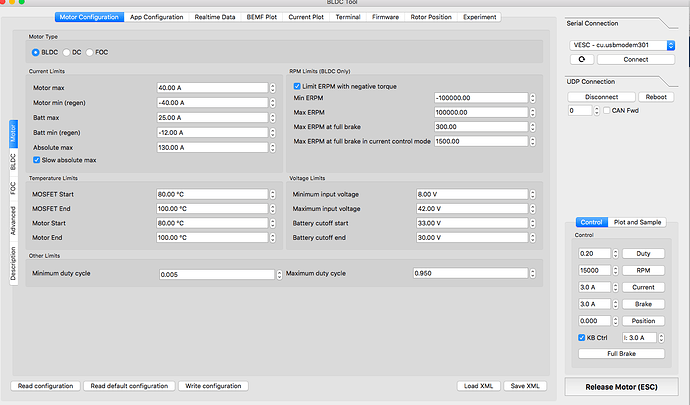Screen dimensions: 690x405
Task: Select the FOC motor type option
Action: [90, 51]
